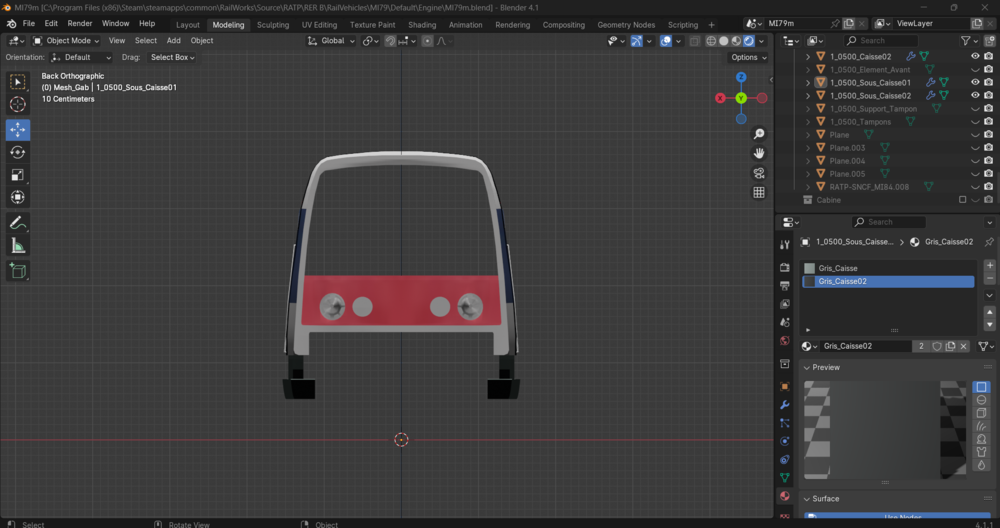
Task: Click the Options button in the viewport
Action: click(x=749, y=57)
